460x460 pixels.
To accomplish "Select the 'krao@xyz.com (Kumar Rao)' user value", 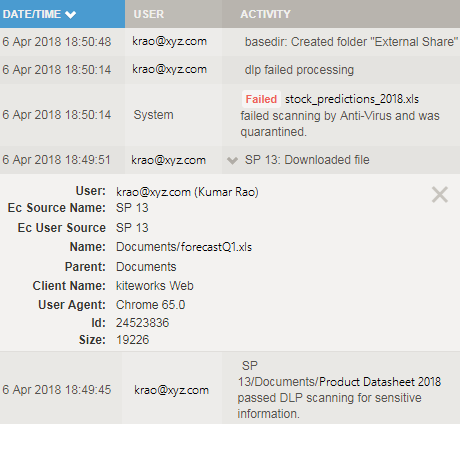I will 187,192.
